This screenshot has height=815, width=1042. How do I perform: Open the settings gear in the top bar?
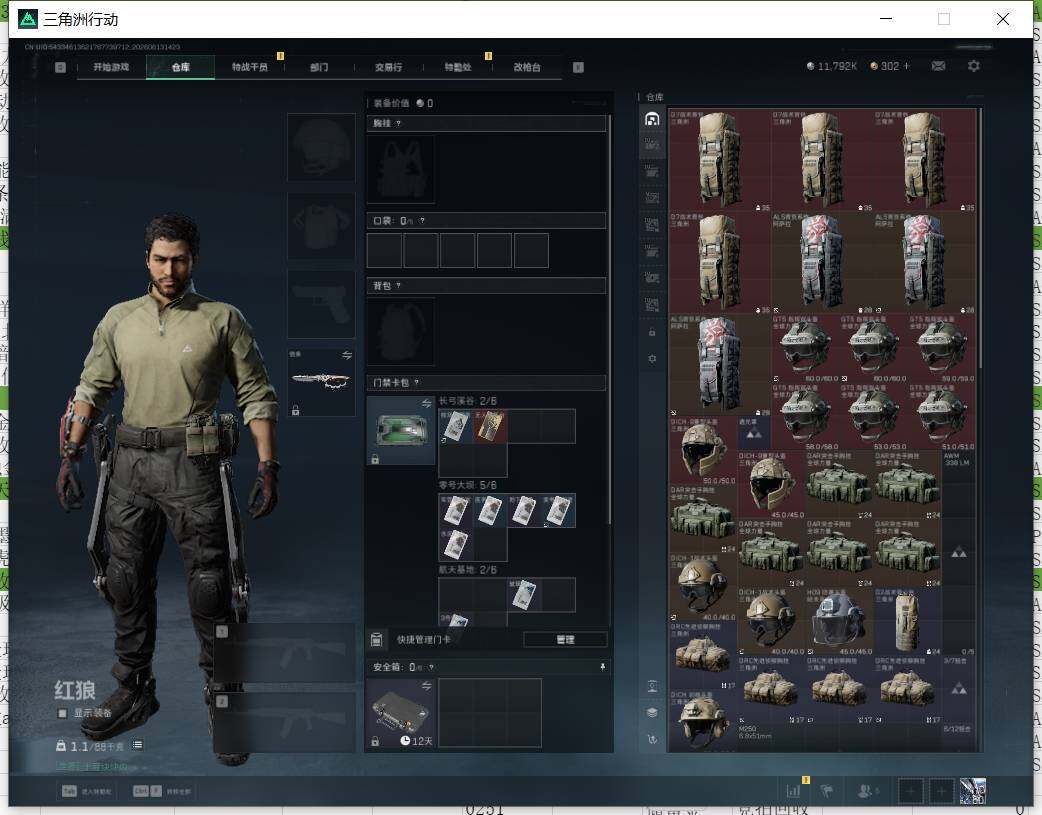point(974,66)
